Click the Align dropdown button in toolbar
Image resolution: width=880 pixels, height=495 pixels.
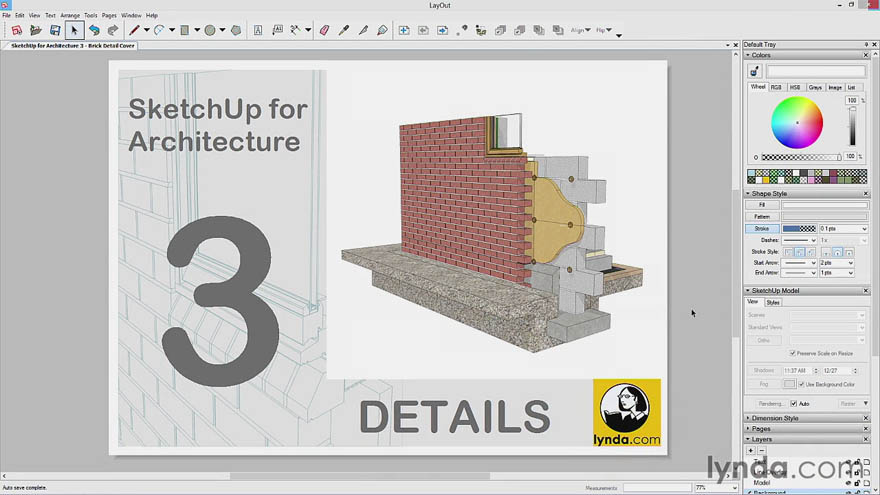(x=580, y=30)
